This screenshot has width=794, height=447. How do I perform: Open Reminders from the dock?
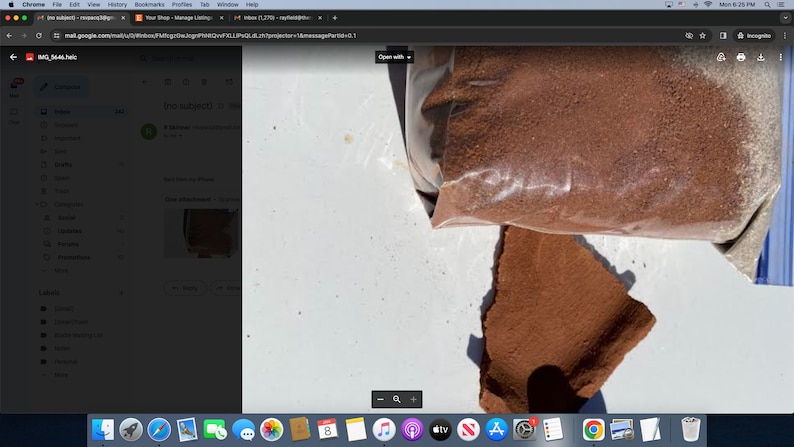click(552, 430)
